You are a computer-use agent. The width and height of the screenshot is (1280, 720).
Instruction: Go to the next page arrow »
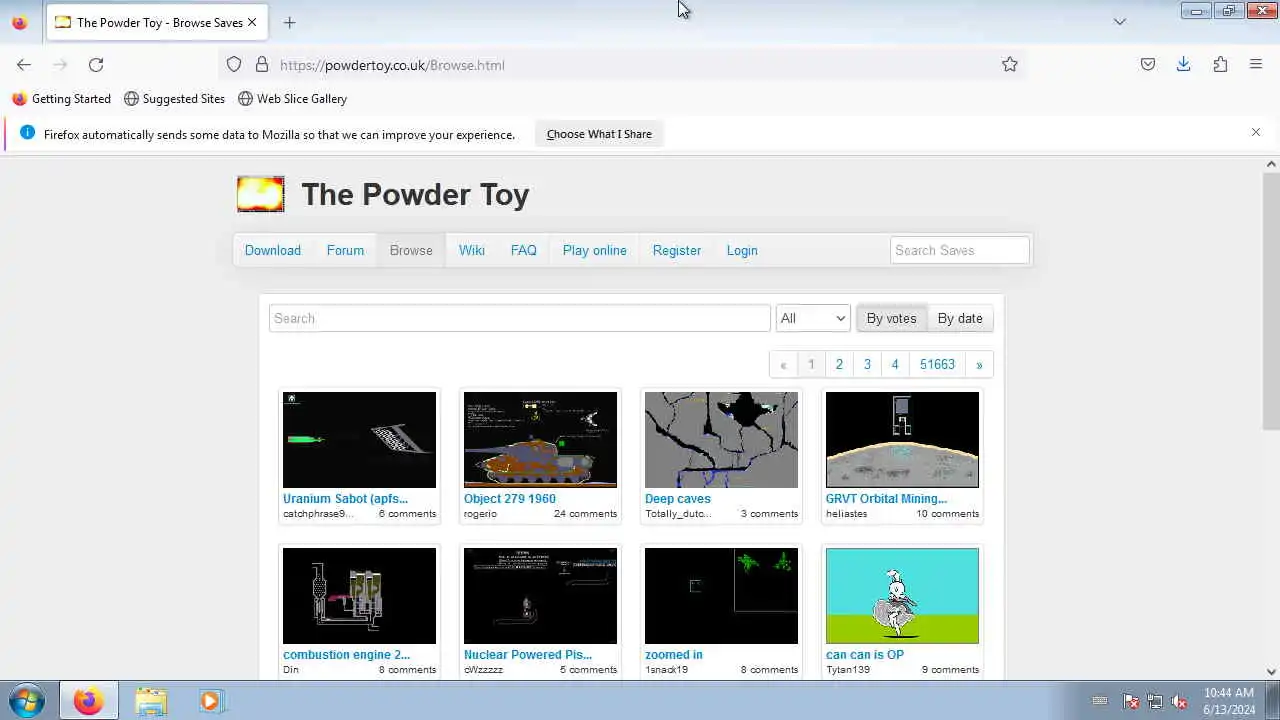(x=979, y=364)
